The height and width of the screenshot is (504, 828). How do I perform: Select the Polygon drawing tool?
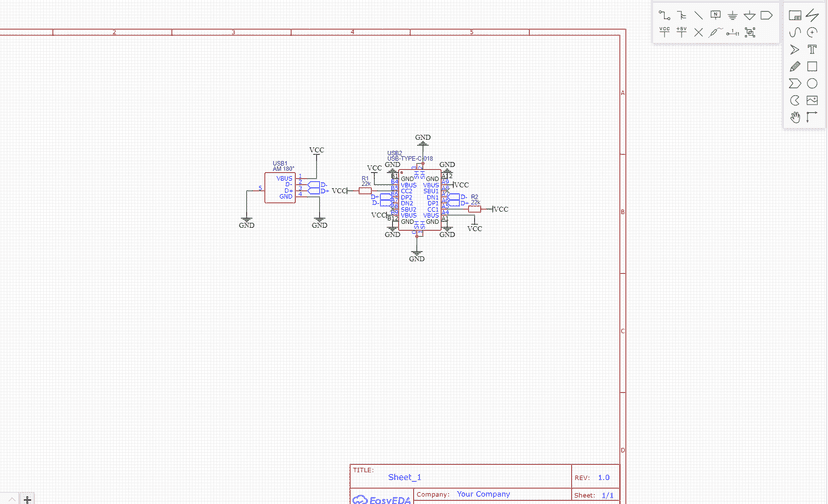click(x=795, y=83)
